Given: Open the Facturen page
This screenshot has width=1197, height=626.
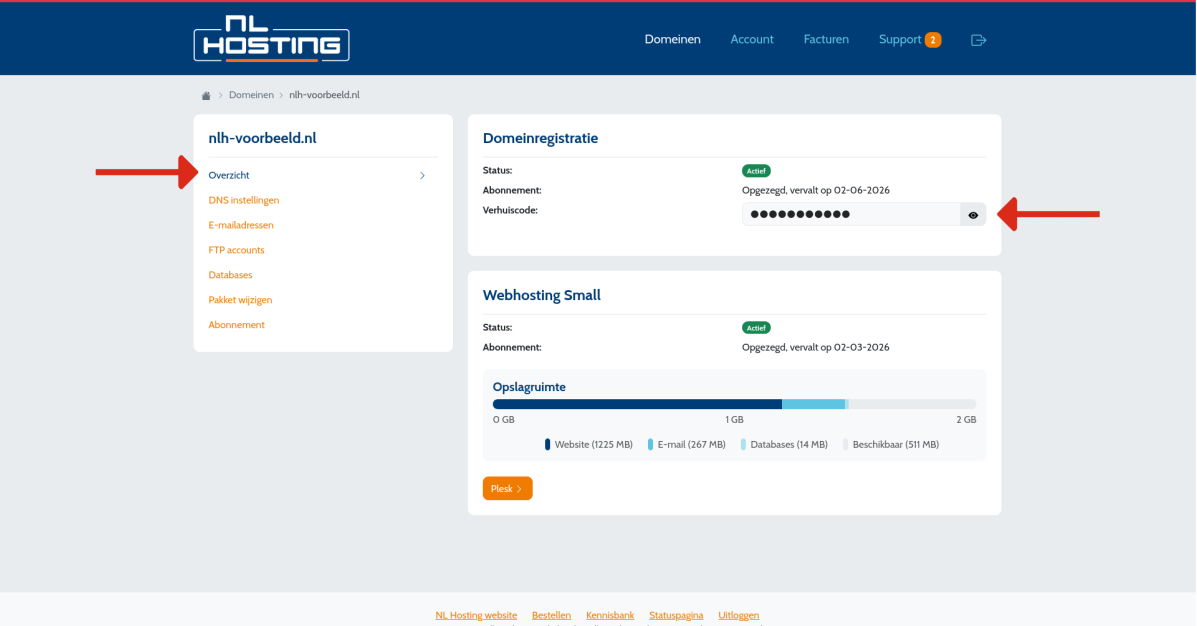Looking at the screenshot, I should [x=826, y=40].
